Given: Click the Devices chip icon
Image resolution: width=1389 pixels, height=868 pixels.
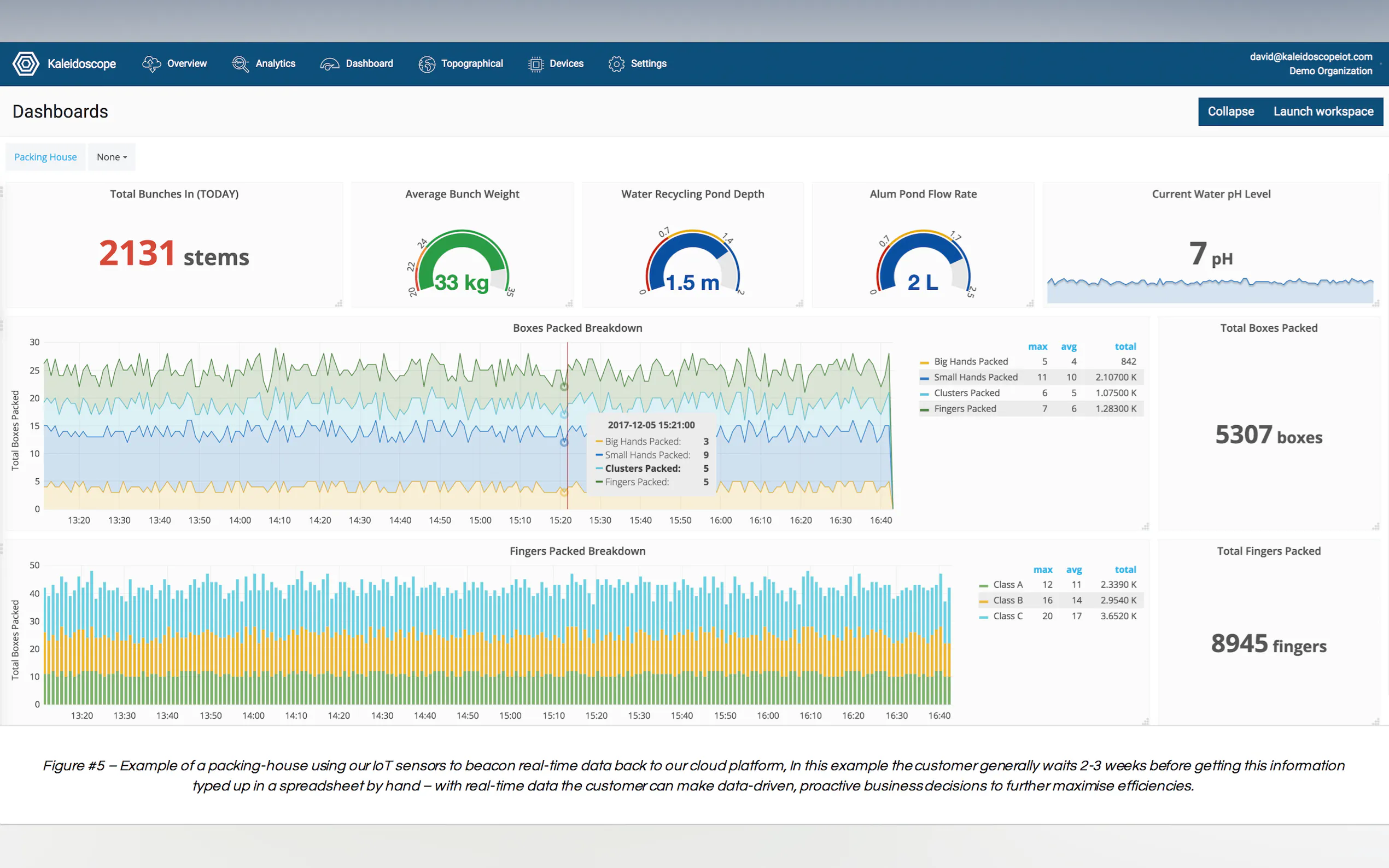Looking at the screenshot, I should coord(535,64).
